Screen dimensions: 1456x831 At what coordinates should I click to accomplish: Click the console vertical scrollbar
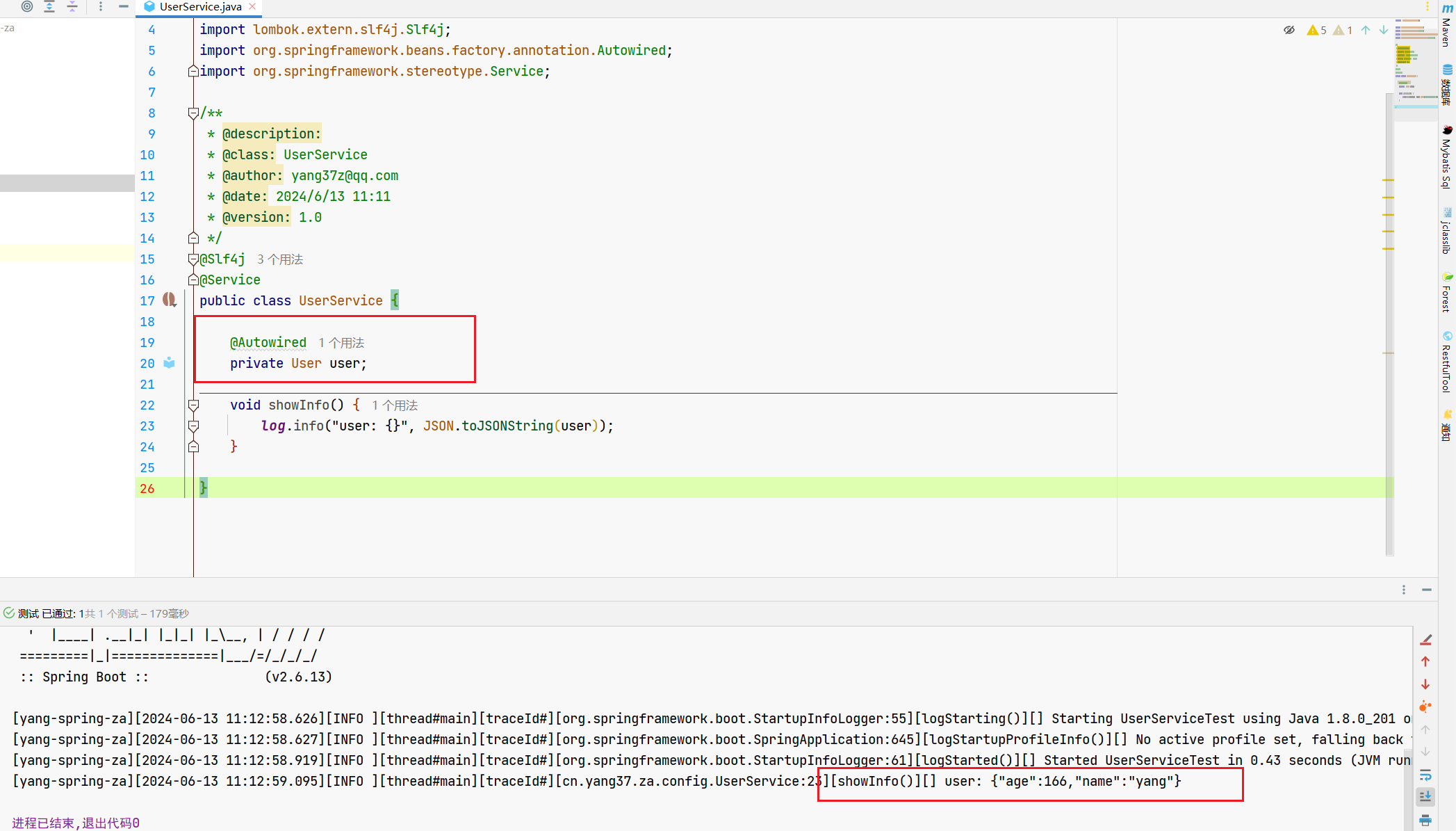pyautogui.click(x=1408, y=789)
